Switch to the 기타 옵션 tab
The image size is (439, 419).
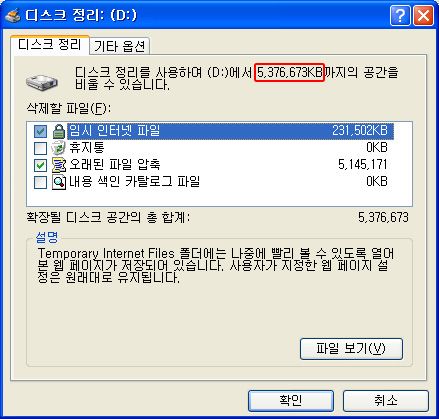pyautogui.click(x=119, y=46)
